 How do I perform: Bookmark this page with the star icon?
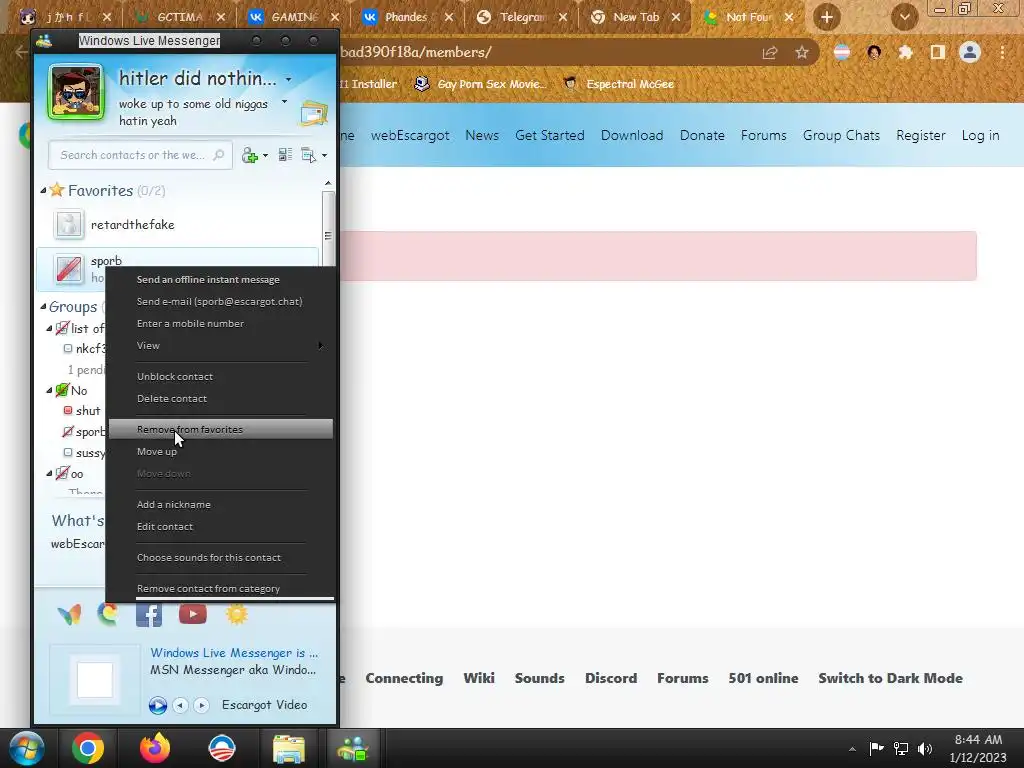802,52
